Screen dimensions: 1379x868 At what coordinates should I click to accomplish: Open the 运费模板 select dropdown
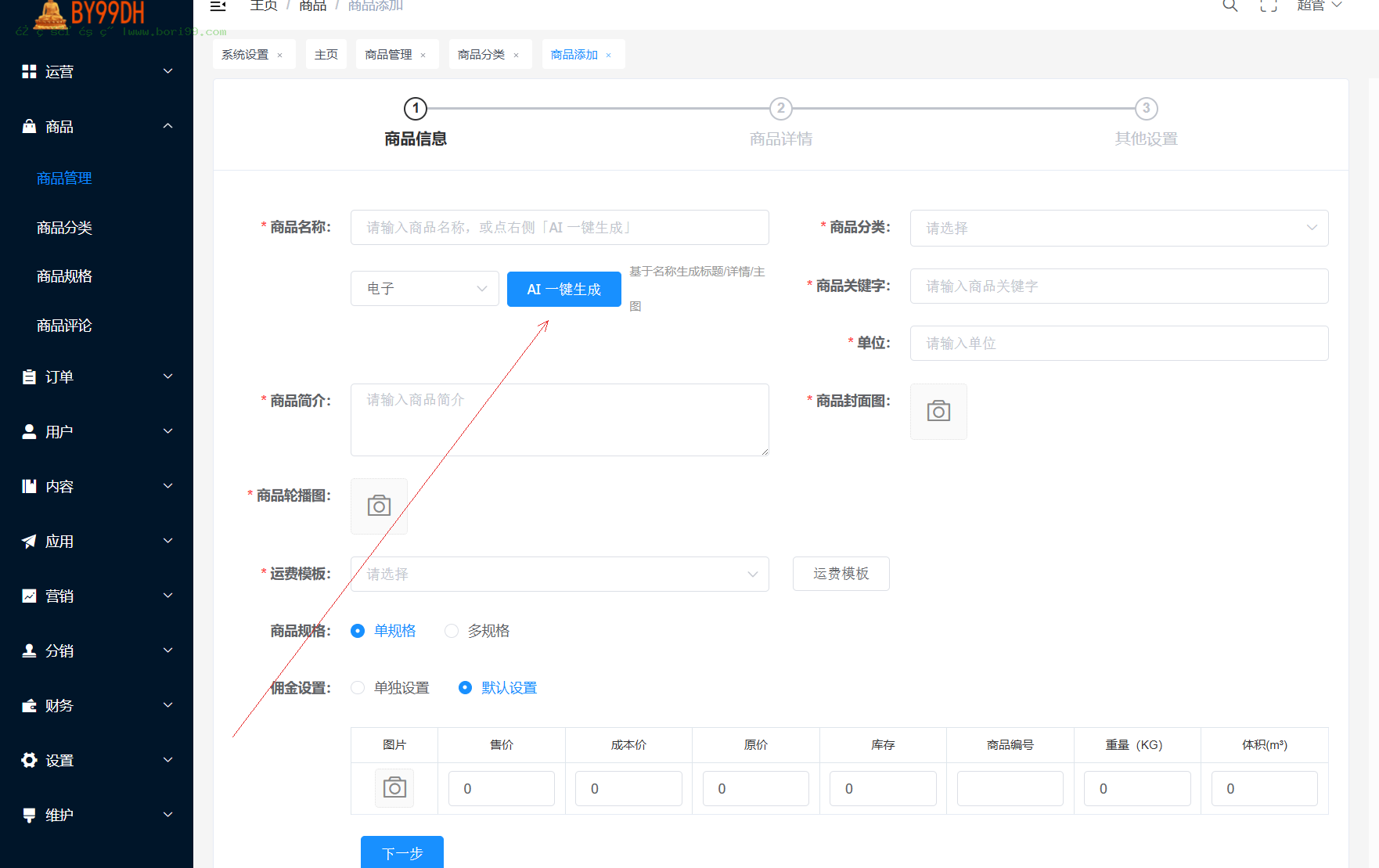click(x=560, y=574)
